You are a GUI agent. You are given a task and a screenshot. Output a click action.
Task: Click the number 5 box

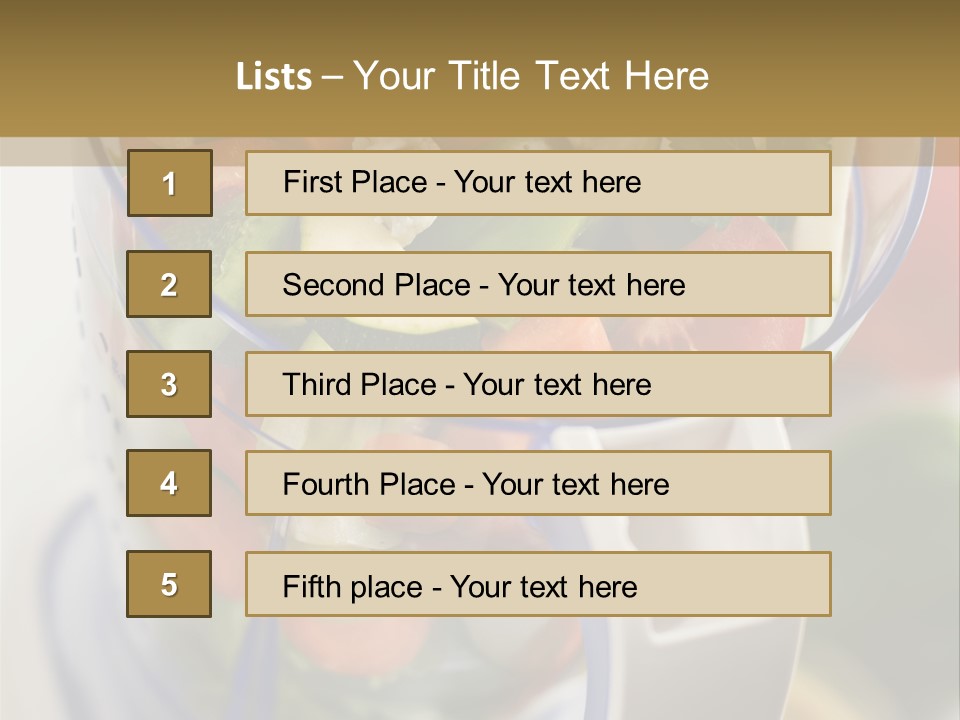169,584
